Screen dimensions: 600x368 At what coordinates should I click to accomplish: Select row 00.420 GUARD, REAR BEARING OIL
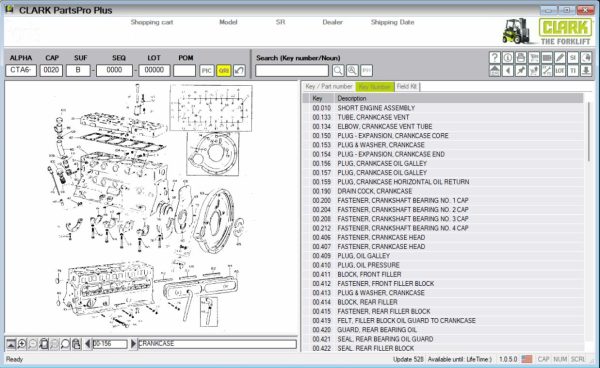click(444, 330)
